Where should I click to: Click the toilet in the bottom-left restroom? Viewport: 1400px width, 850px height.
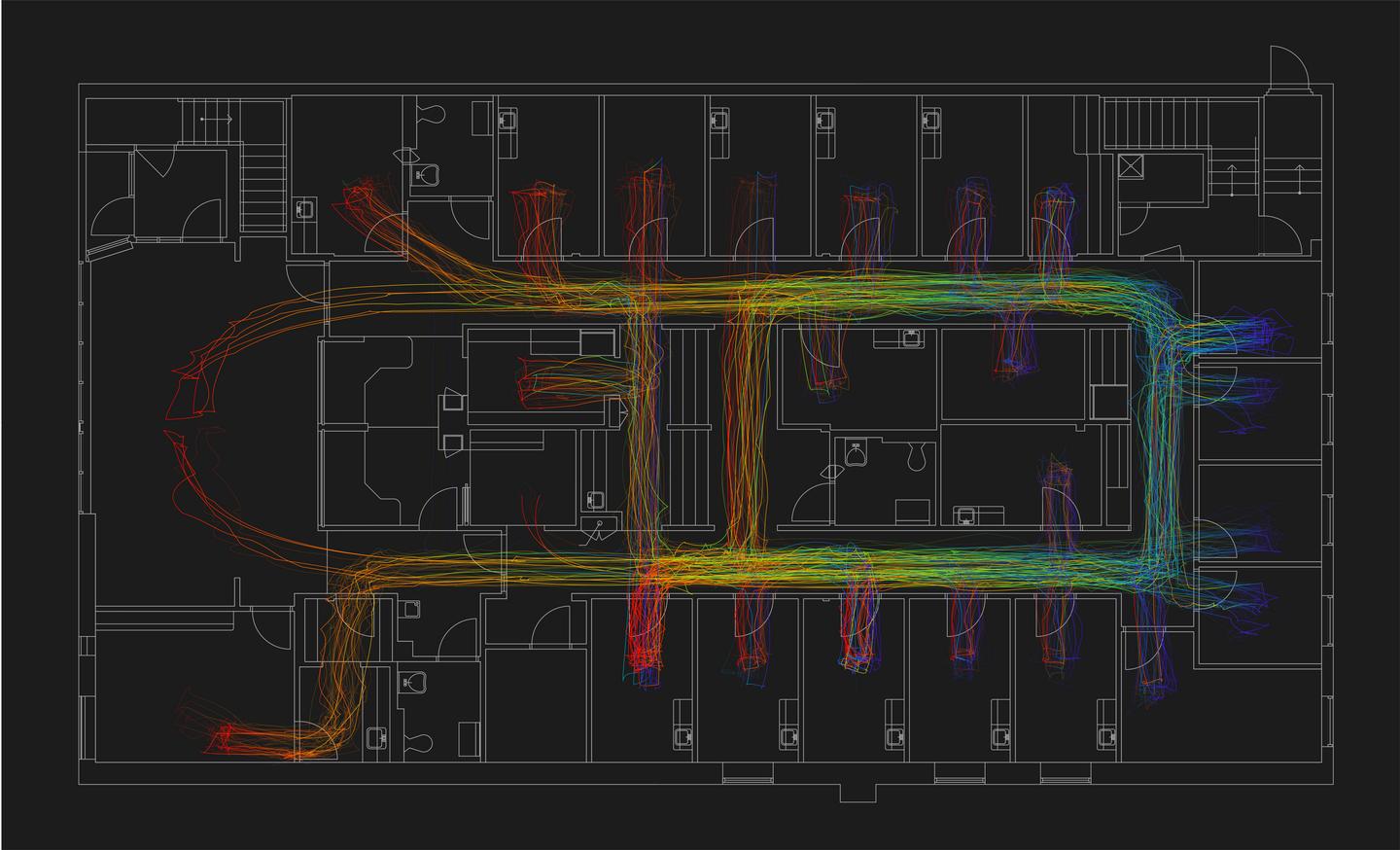click(420, 742)
